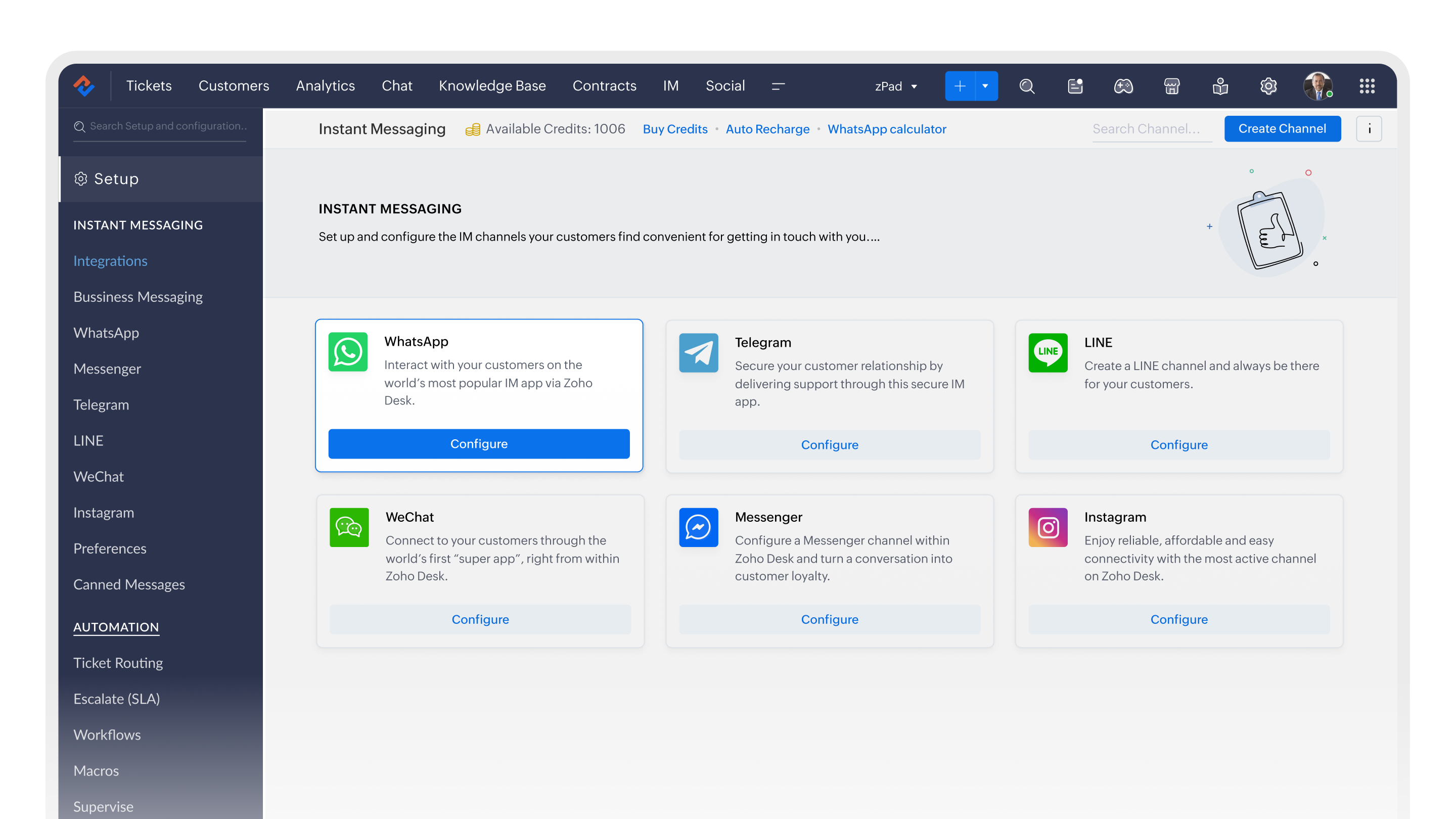Click the Instagram logo icon on card
1456x819 pixels.
tap(1048, 527)
